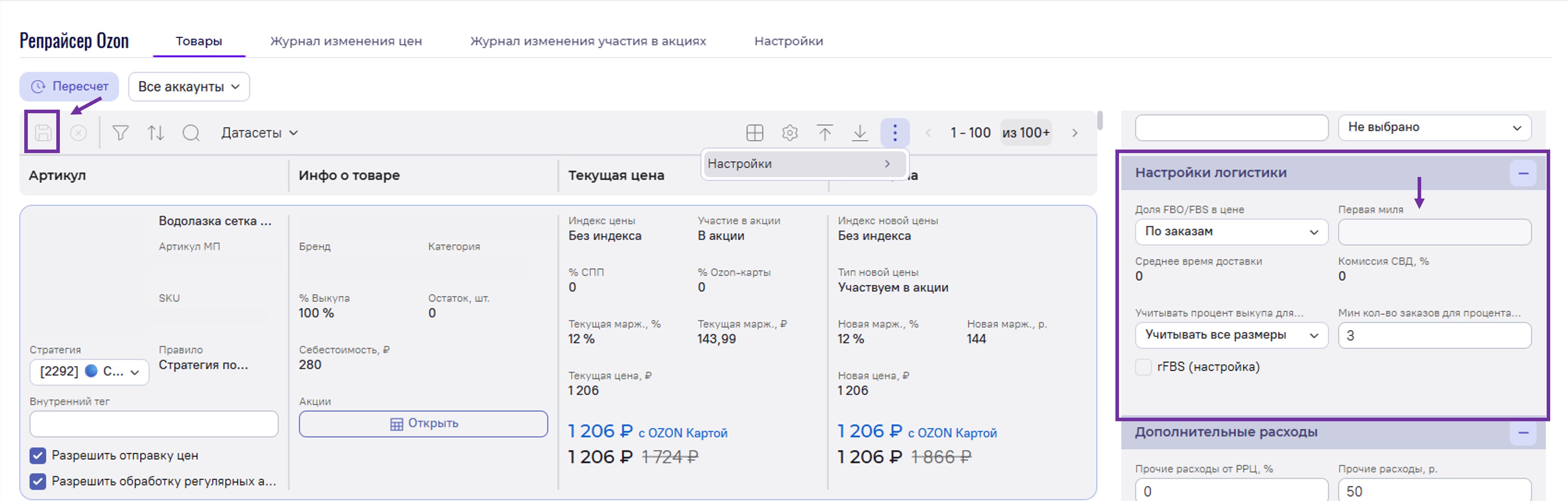Toggle 'Разрешить обработку регулярных а...' checkbox
This screenshot has width=1568, height=501.
pos(38,481)
